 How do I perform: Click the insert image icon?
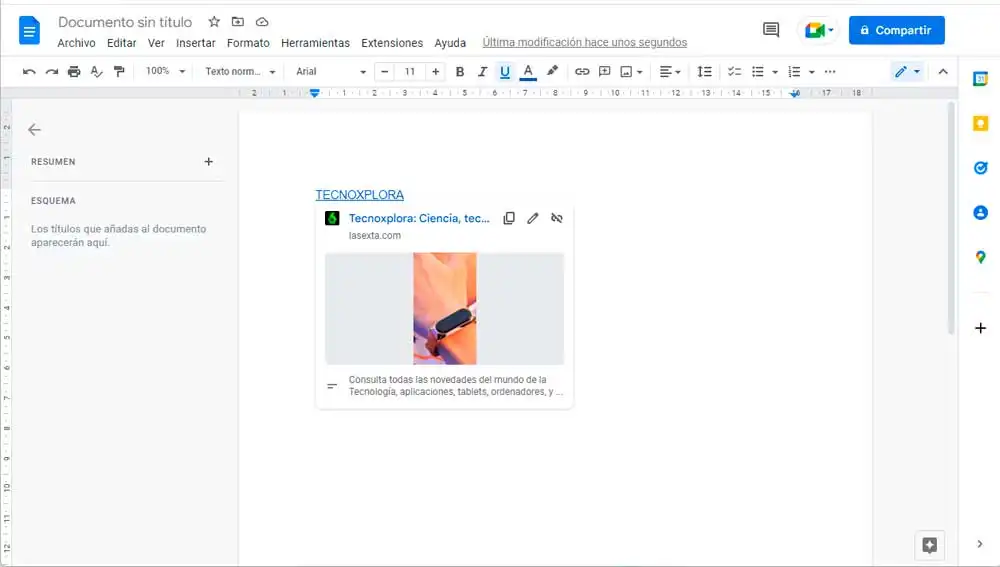point(626,71)
